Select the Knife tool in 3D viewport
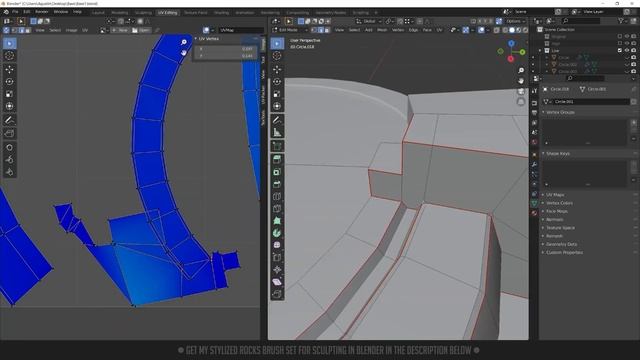The image size is (640, 360). tap(277, 209)
